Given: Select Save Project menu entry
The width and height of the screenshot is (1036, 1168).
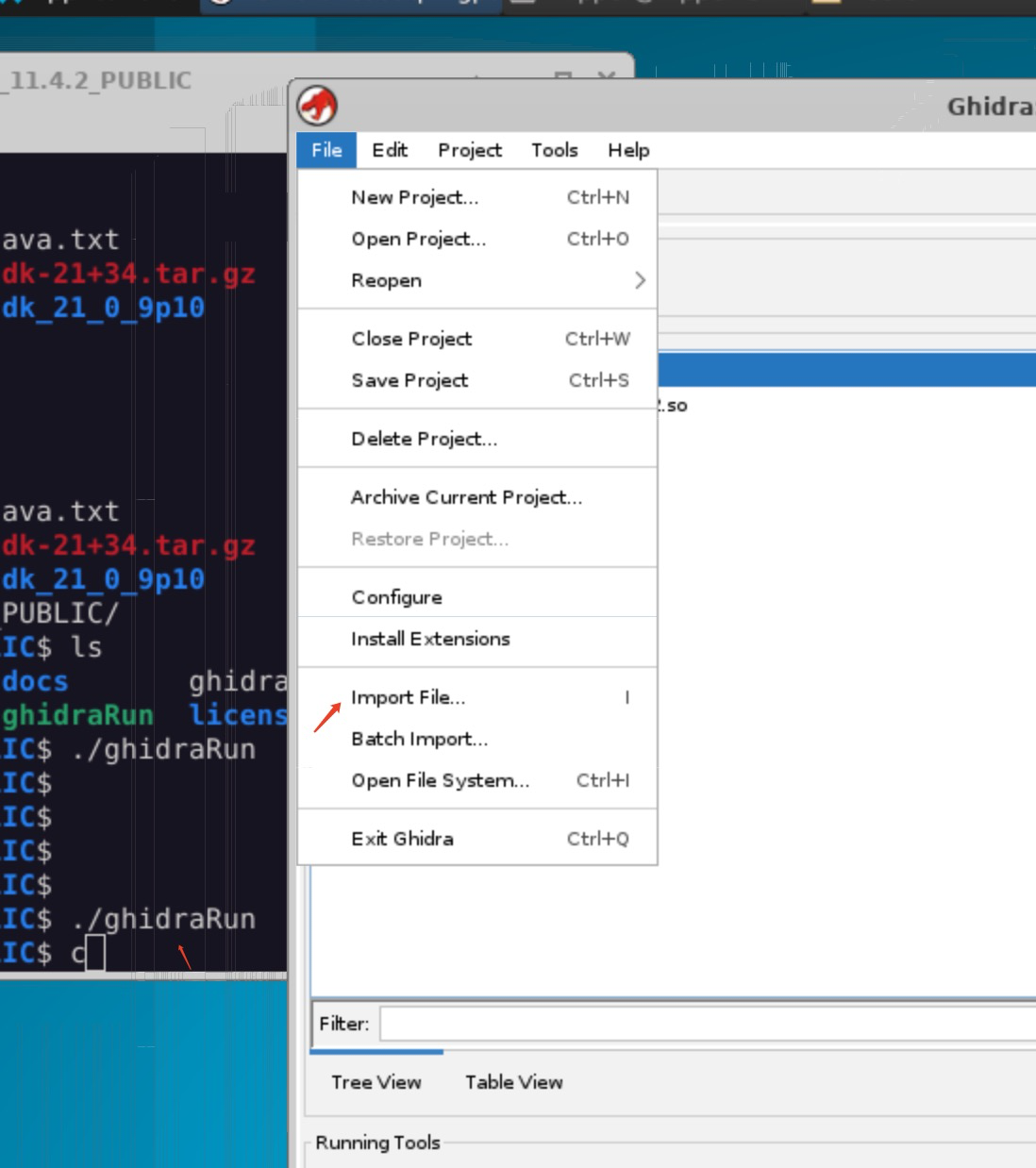Looking at the screenshot, I should tap(477, 380).
